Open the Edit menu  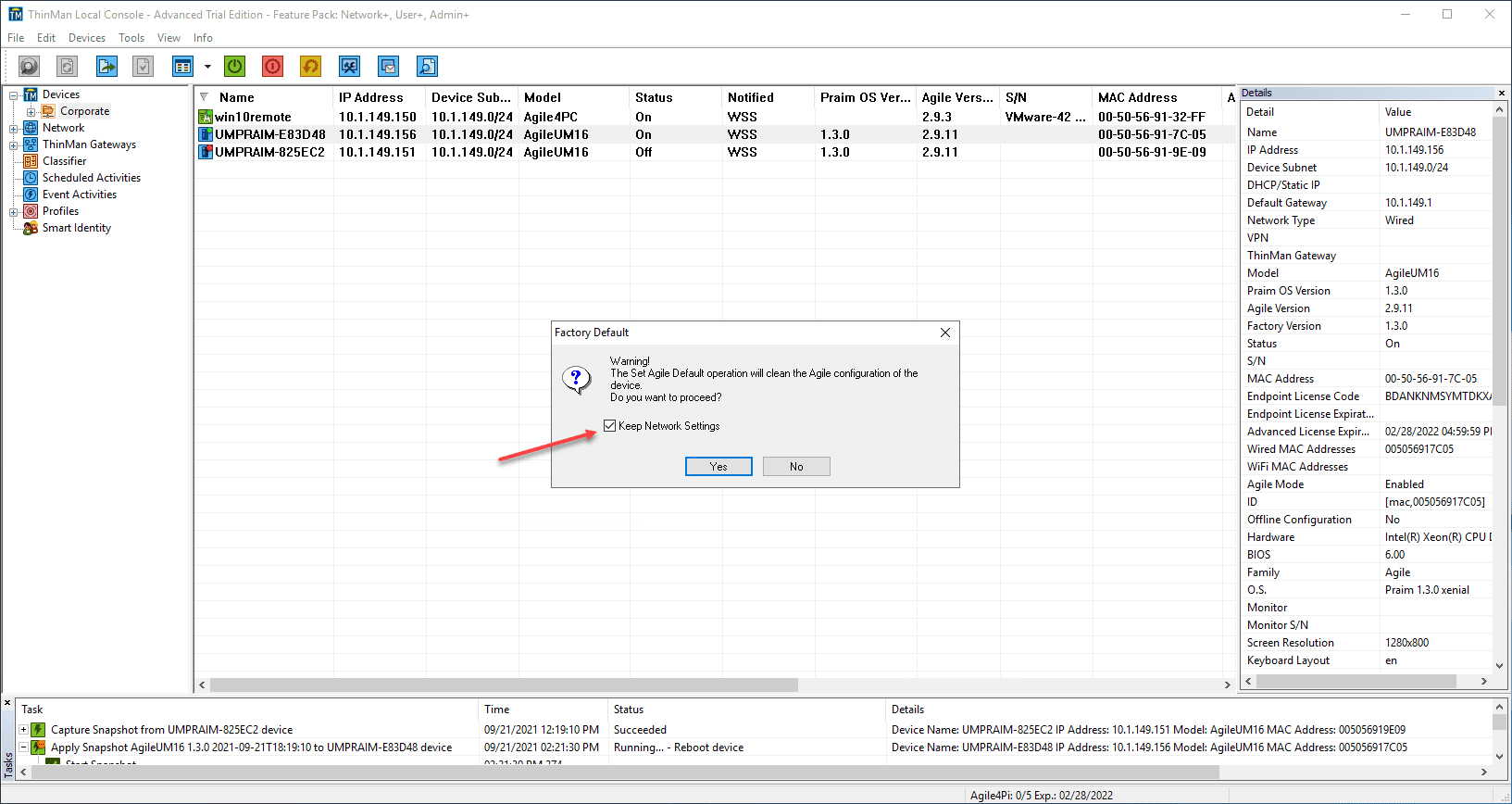tap(46, 38)
